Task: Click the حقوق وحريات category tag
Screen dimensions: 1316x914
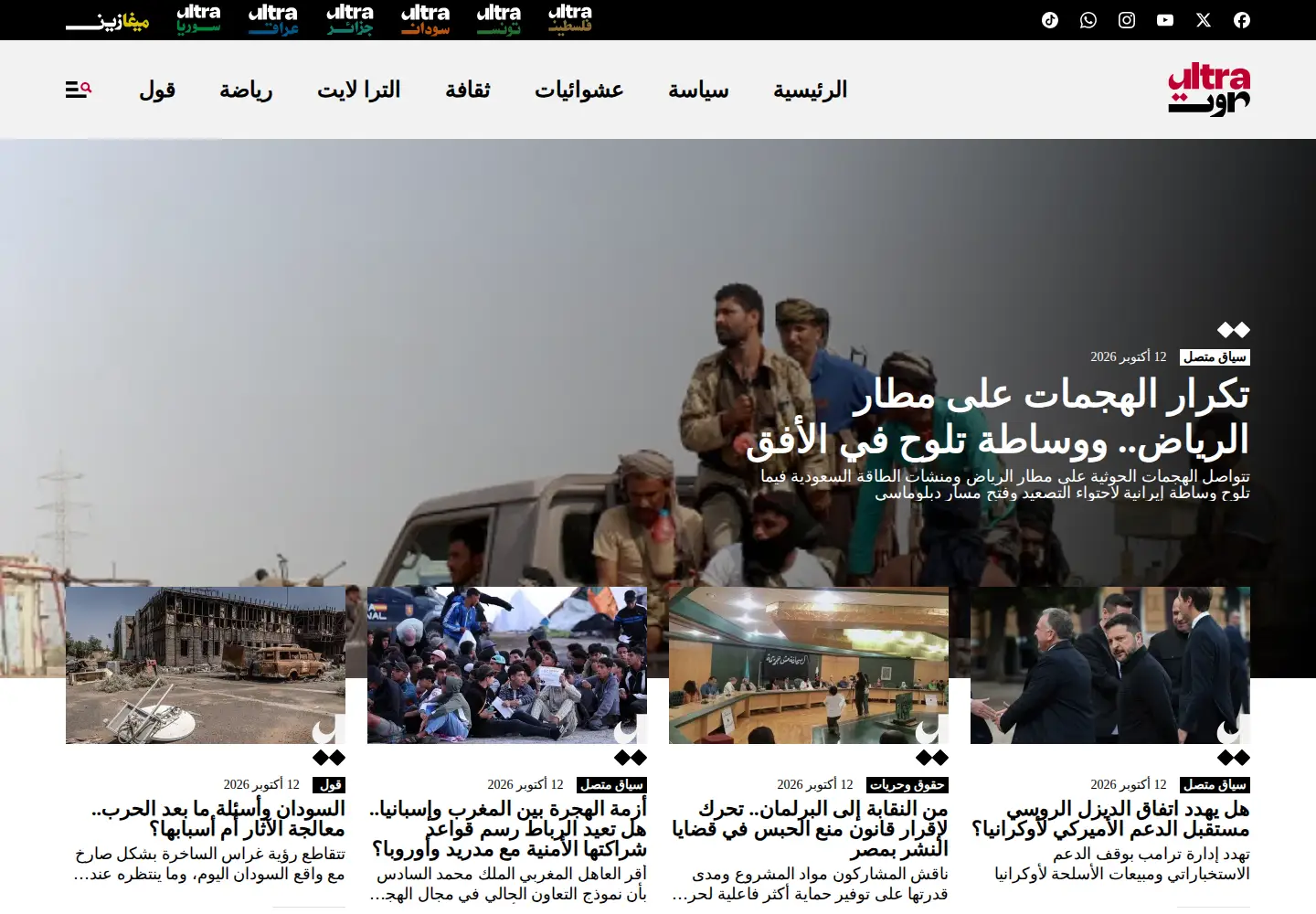Action: click(x=907, y=785)
